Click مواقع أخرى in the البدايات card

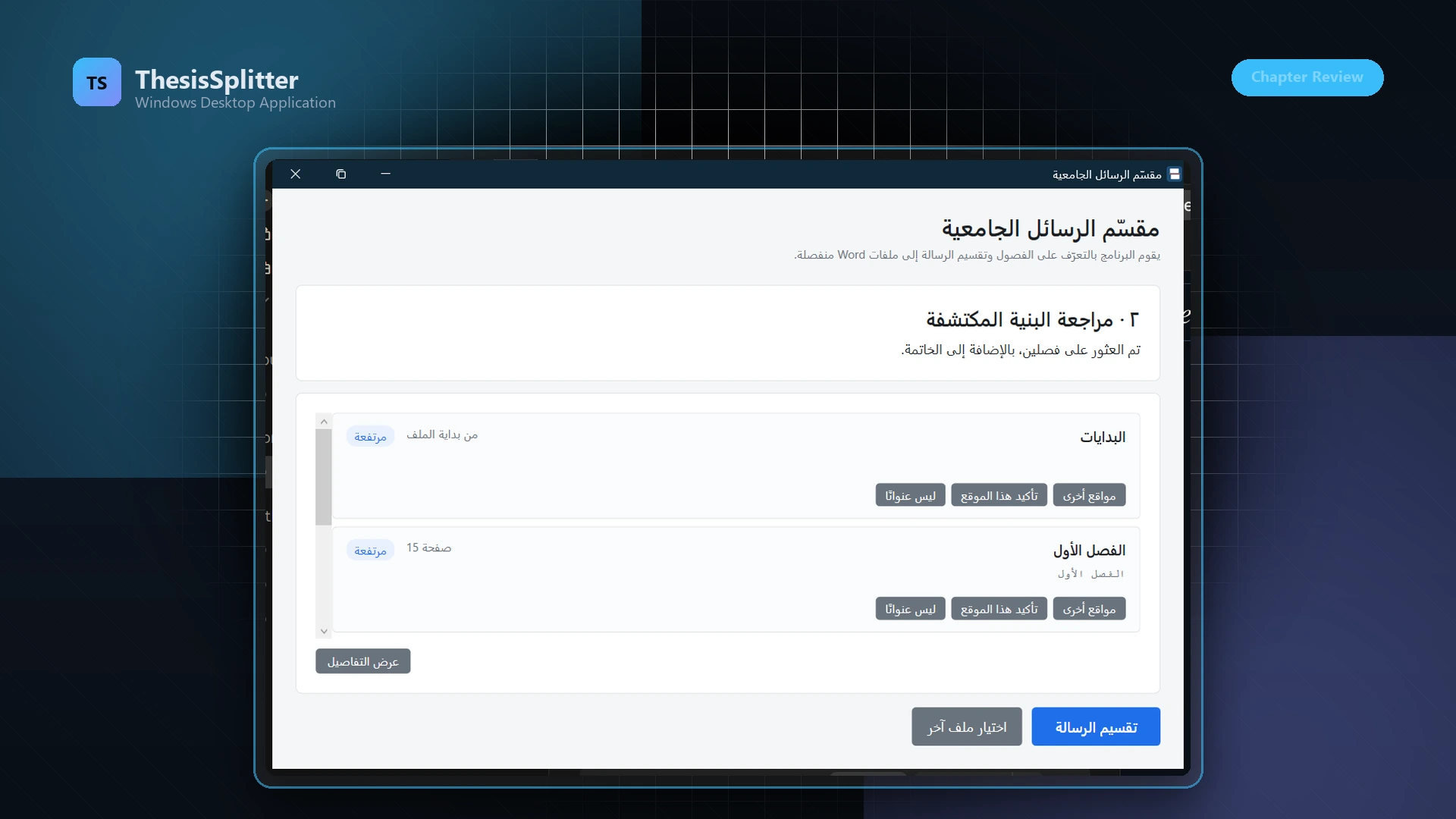click(1089, 495)
